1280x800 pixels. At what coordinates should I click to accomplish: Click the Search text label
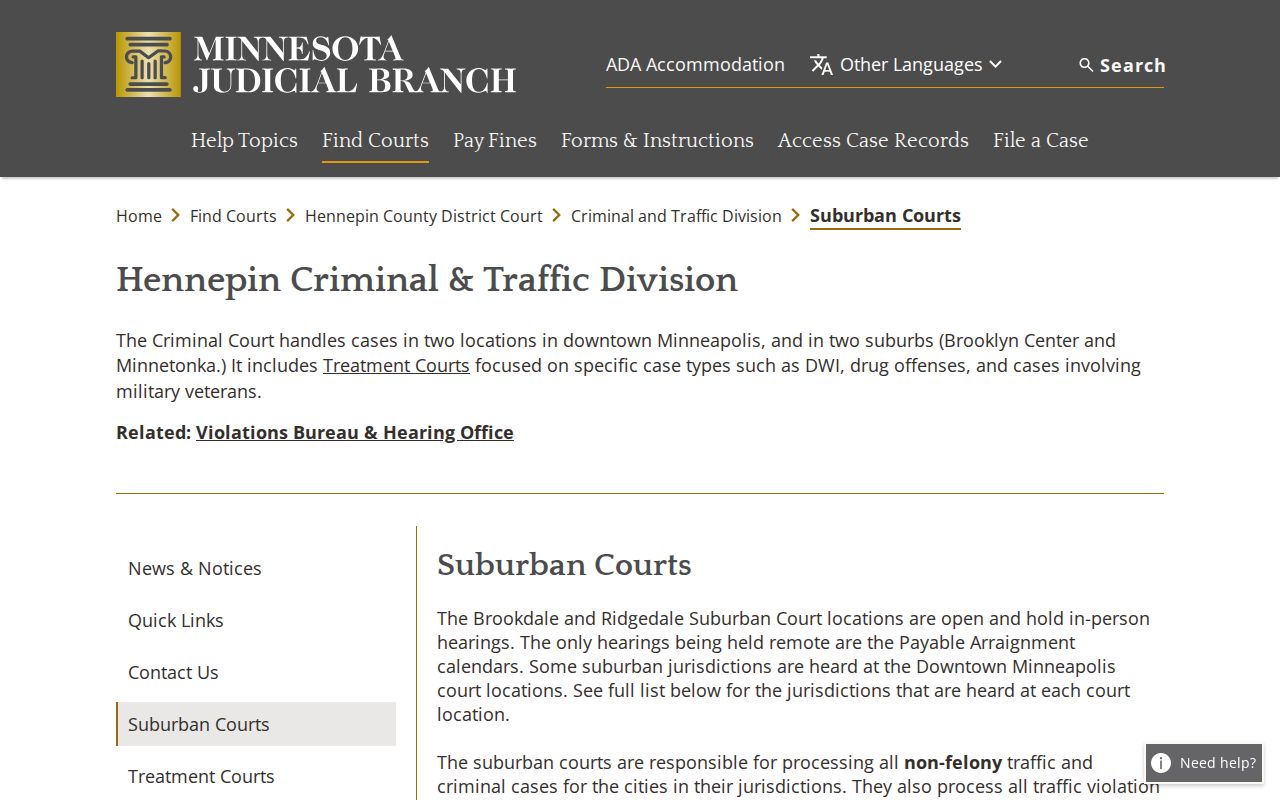pos(1132,65)
